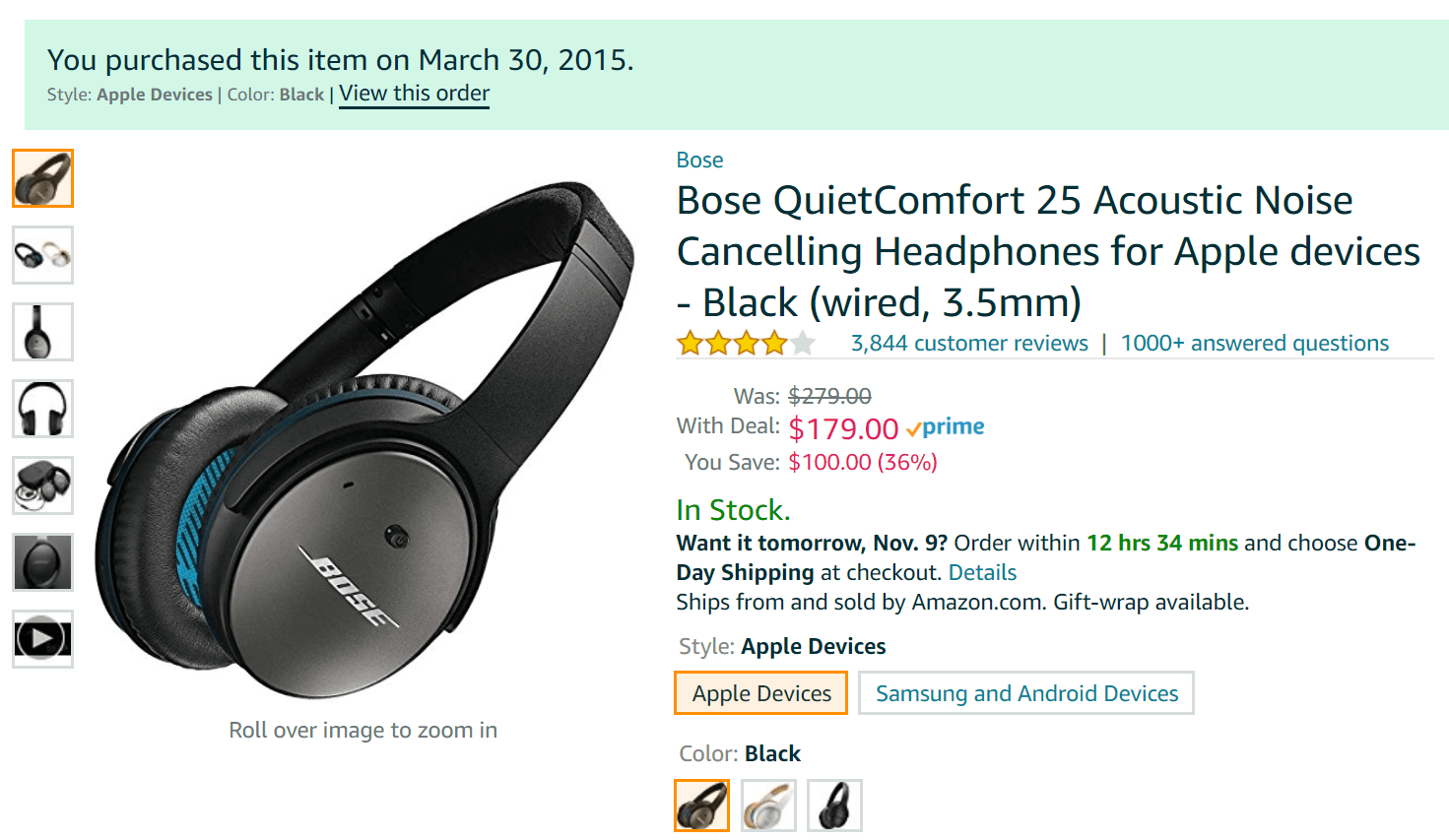Click the main headphones product image
Image resolution: width=1449 pixels, height=840 pixels.
(364, 433)
